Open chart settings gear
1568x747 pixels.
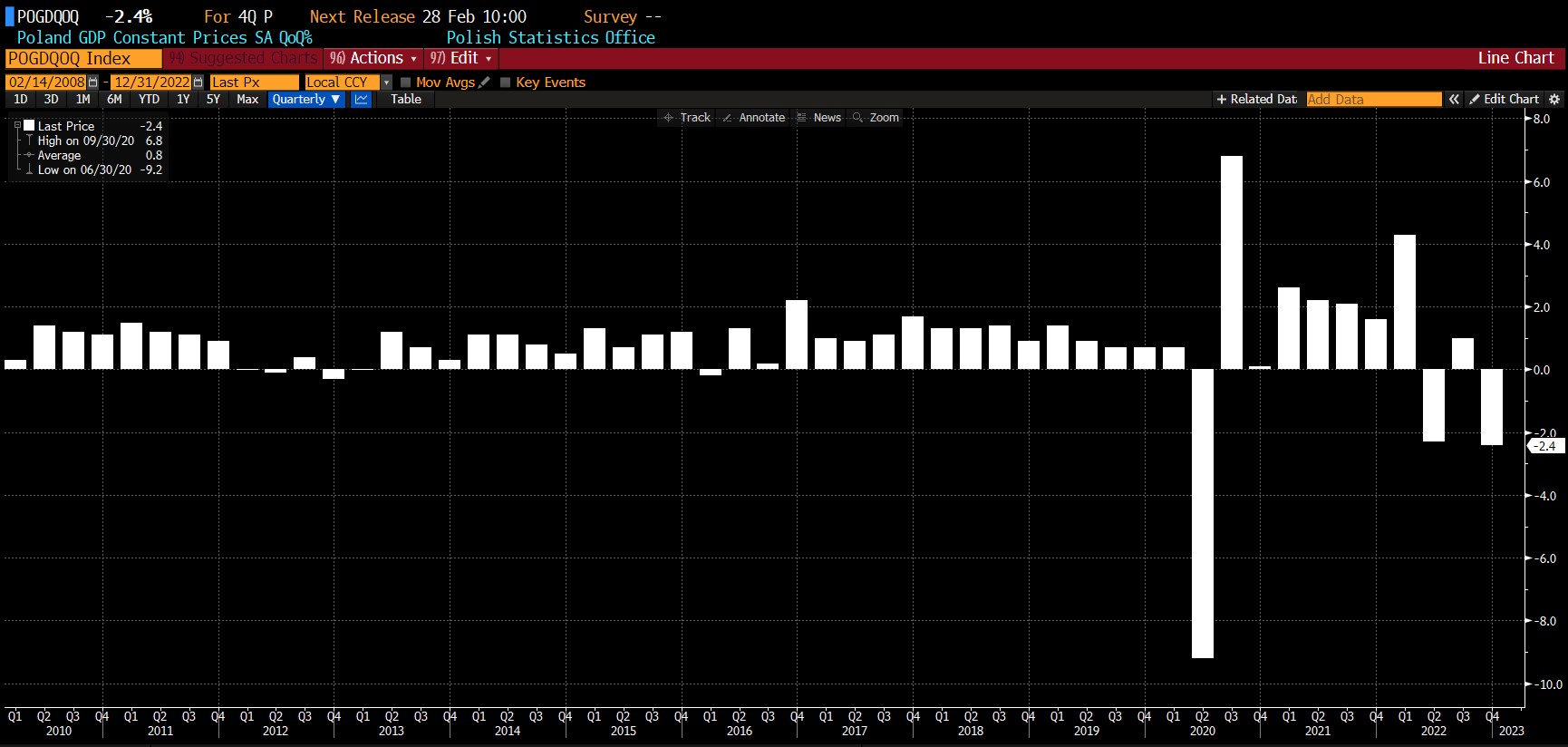(x=1554, y=100)
